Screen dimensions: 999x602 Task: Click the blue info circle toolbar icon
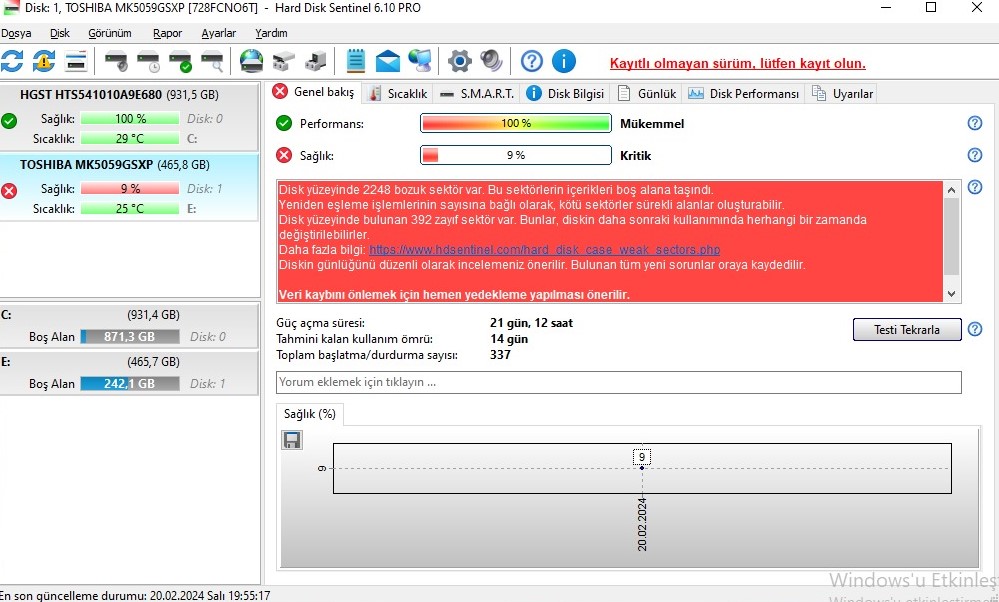point(563,61)
